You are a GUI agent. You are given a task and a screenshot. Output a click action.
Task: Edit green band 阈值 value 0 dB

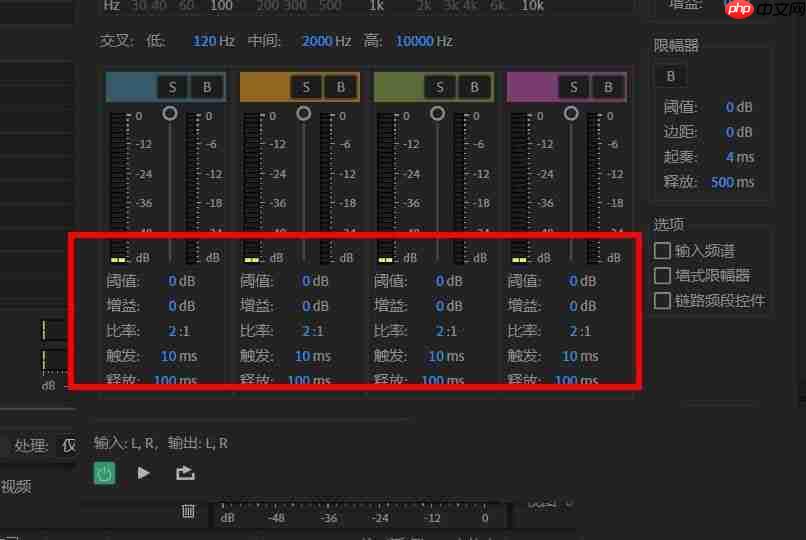pos(449,281)
